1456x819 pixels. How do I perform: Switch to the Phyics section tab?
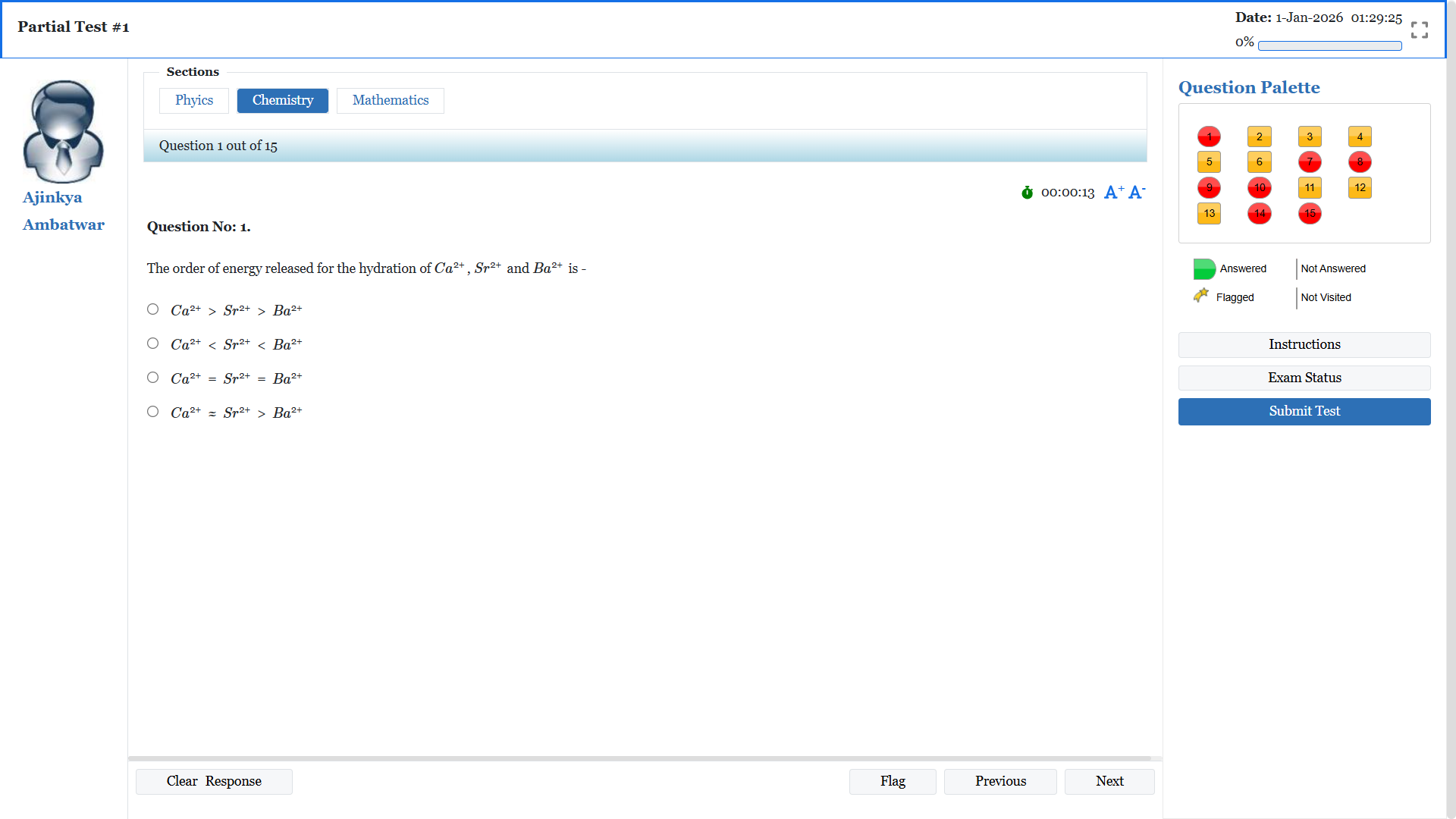194,101
